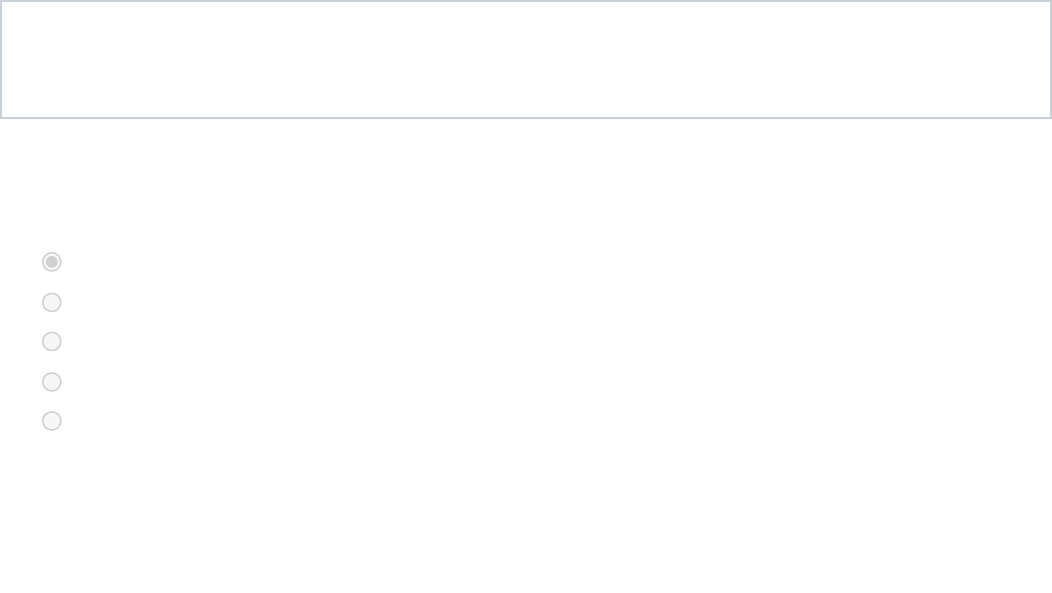Screen dimensions: 1052x593
Task: Pick the second-to-last radio option
Action: point(52,382)
